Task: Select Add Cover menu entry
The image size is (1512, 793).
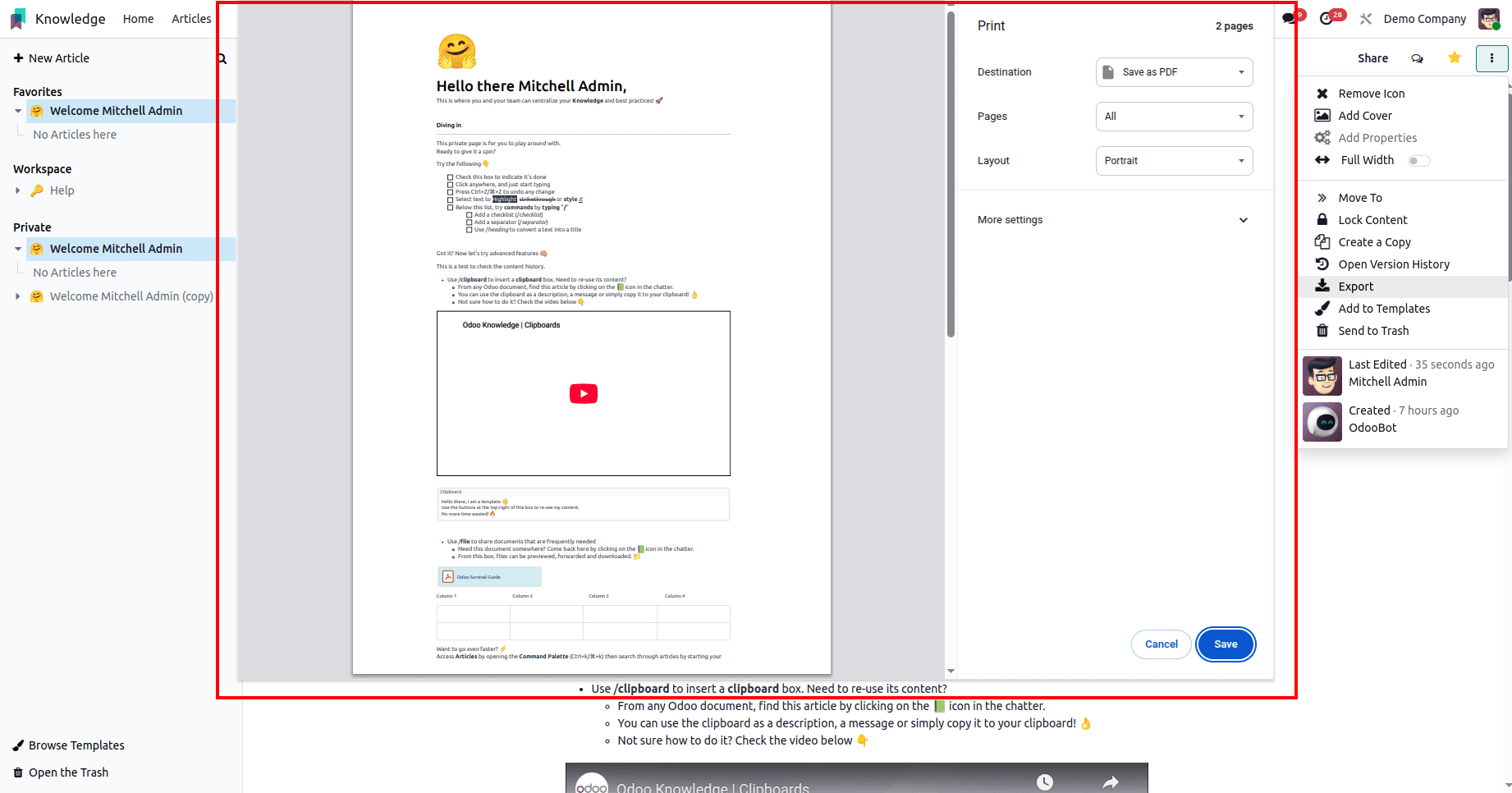Action: [x=1404, y=116]
